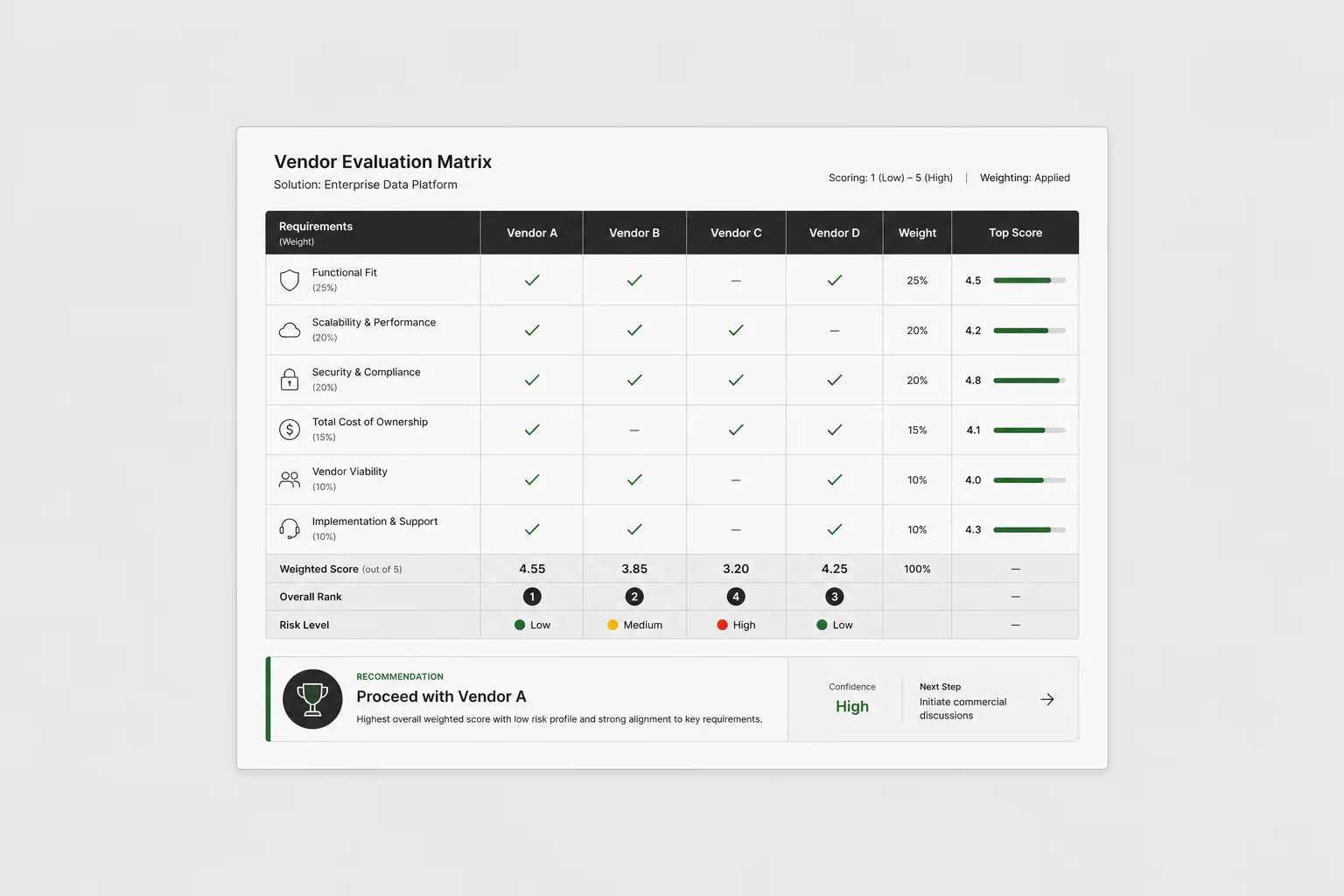Click the 25% weight for Functional Fit
This screenshot has height=896, width=1344.
coord(917,281)
